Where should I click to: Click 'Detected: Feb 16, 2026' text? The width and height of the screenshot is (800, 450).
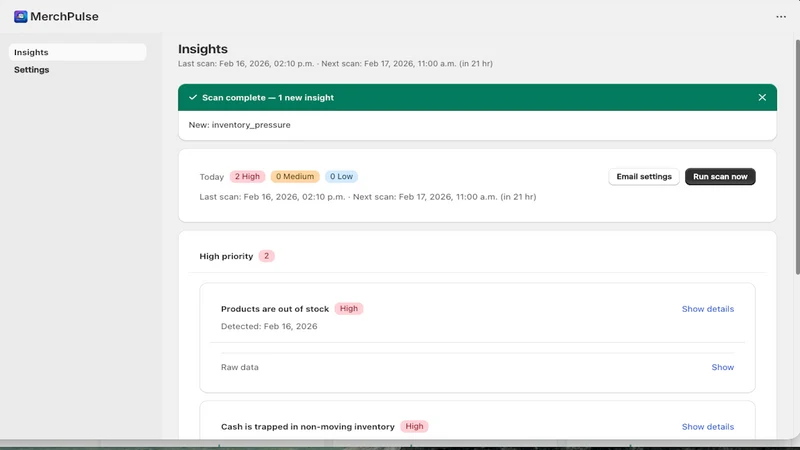click(x=269, y=326)
